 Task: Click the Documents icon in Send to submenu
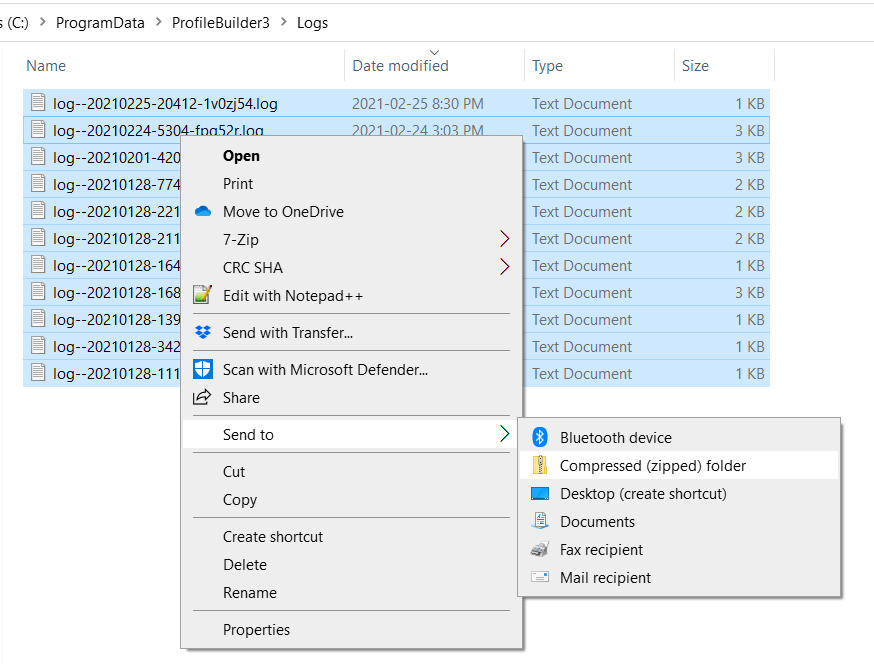point(540,521)
